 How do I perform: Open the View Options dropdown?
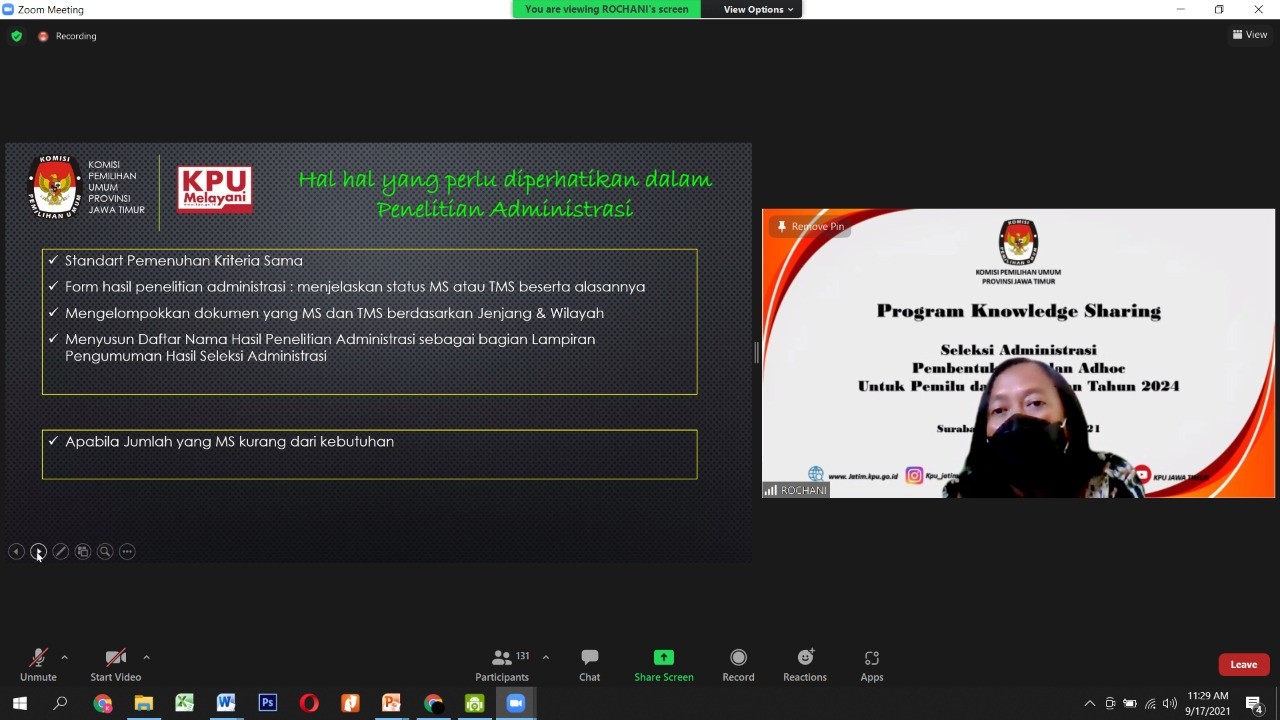pos(758,9)
